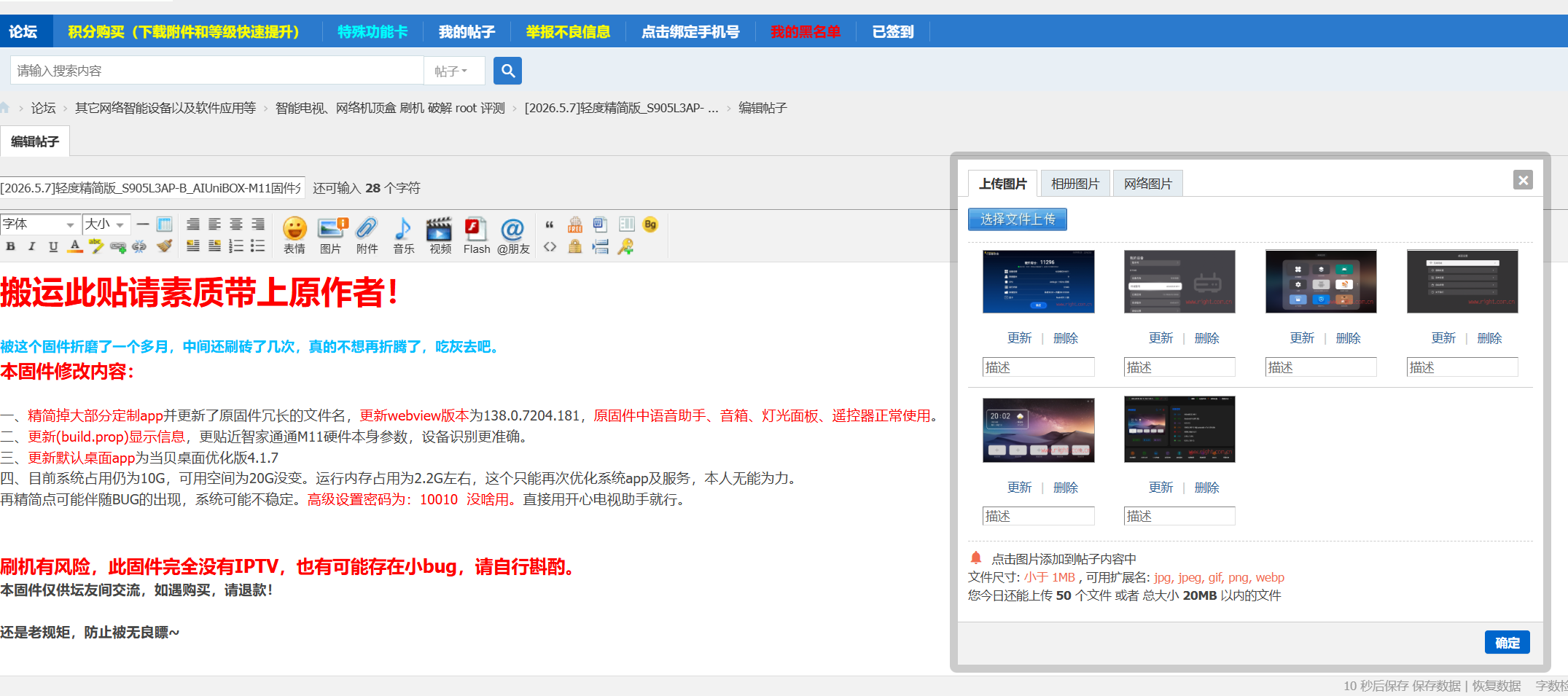Open 特殊功能卡 in the nav bar
Screen dimensions: 1568x696
[x=373, y=31]
